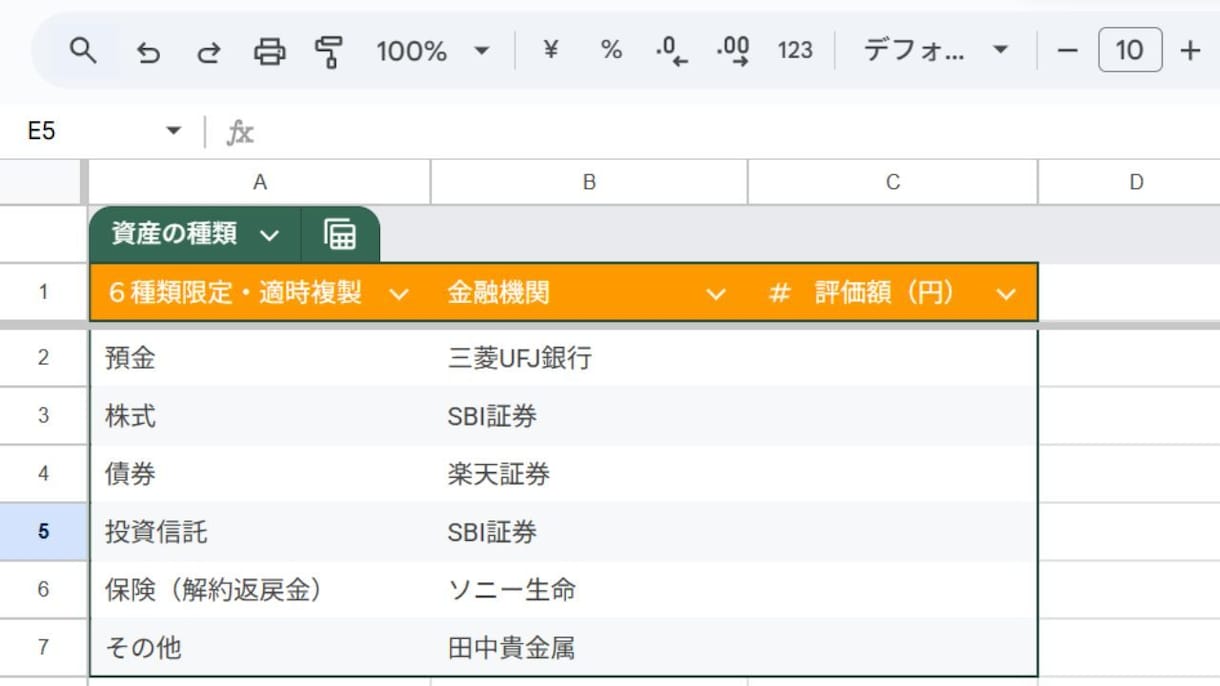Select the cell containing その他
The image size is (1220, 686).
[260, 648]
